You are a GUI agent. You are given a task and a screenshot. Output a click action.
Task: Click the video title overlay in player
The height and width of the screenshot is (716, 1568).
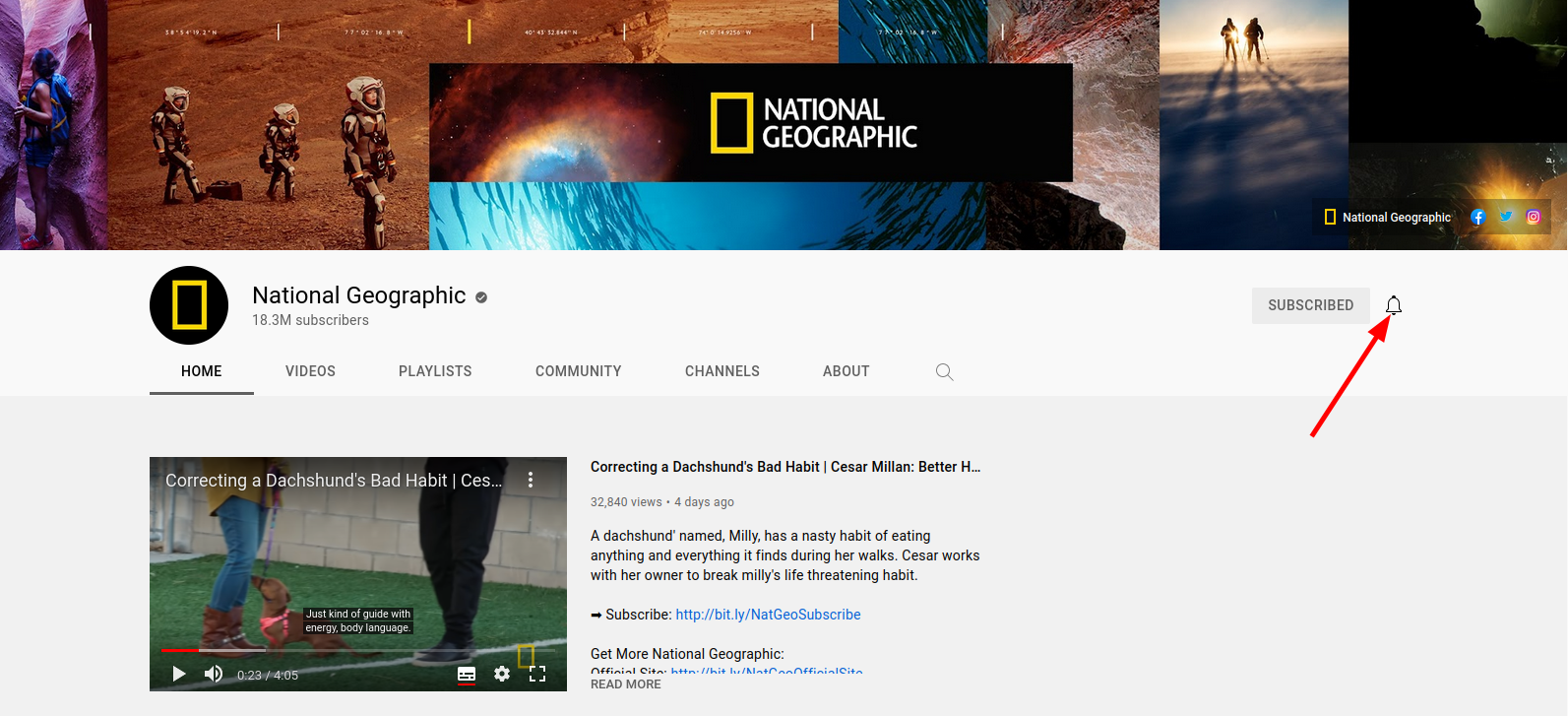(334, 481)
